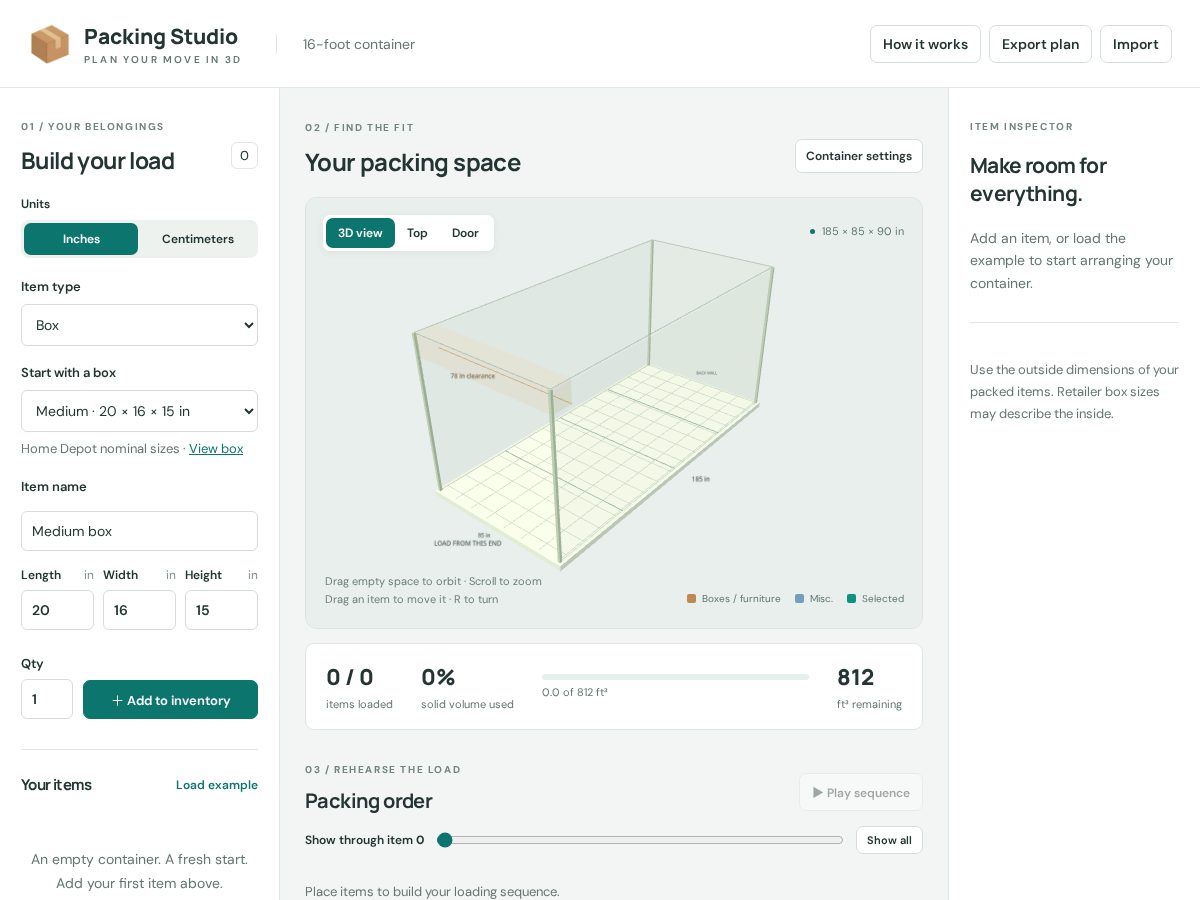Select Inches units
This screenshot has width=1200, height=900.
tap(81, 239)
